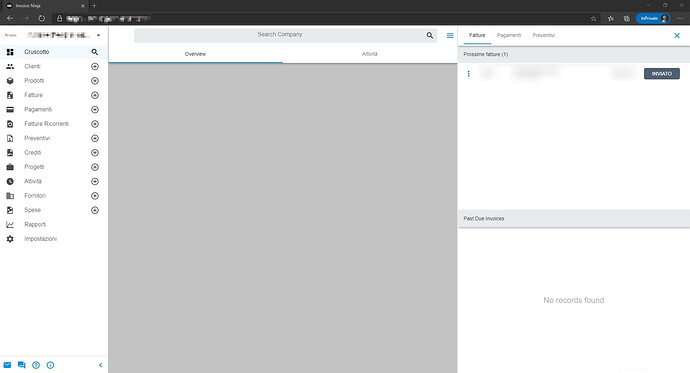Open the email icon in bottom bar
Screen dimensions: 690x373
pyautogui.click(x=7, y=365)
